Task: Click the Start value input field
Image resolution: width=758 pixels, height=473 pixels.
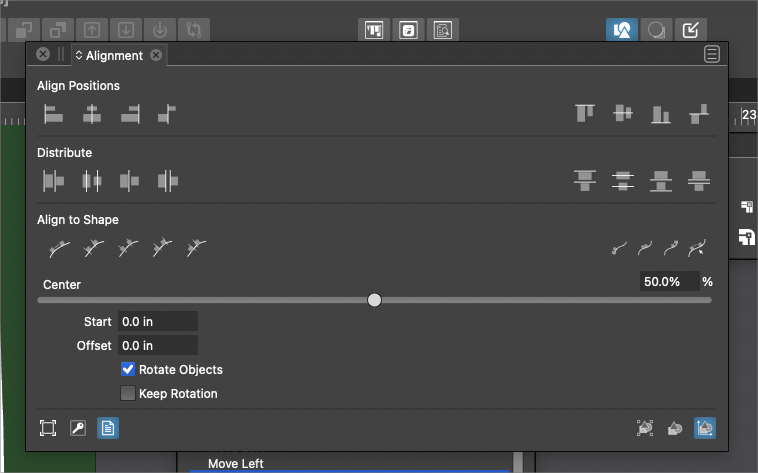Action: coord(157,321)
